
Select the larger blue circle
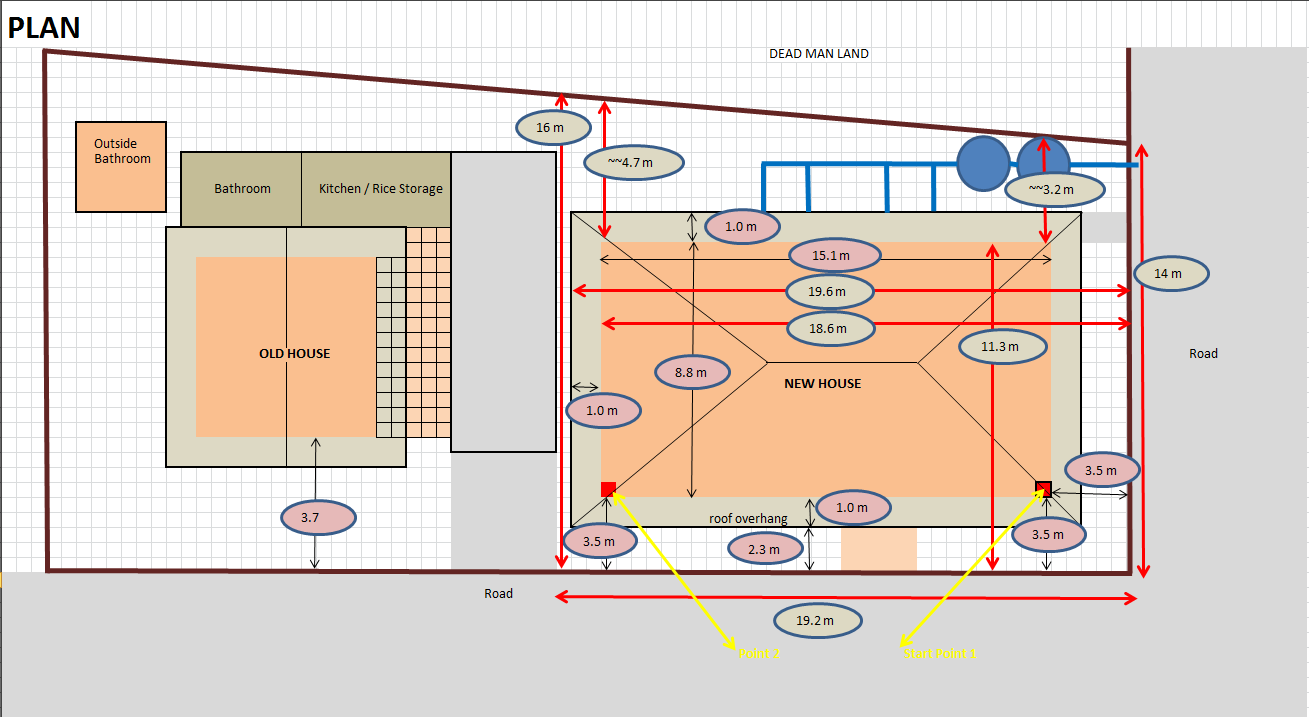984,163
